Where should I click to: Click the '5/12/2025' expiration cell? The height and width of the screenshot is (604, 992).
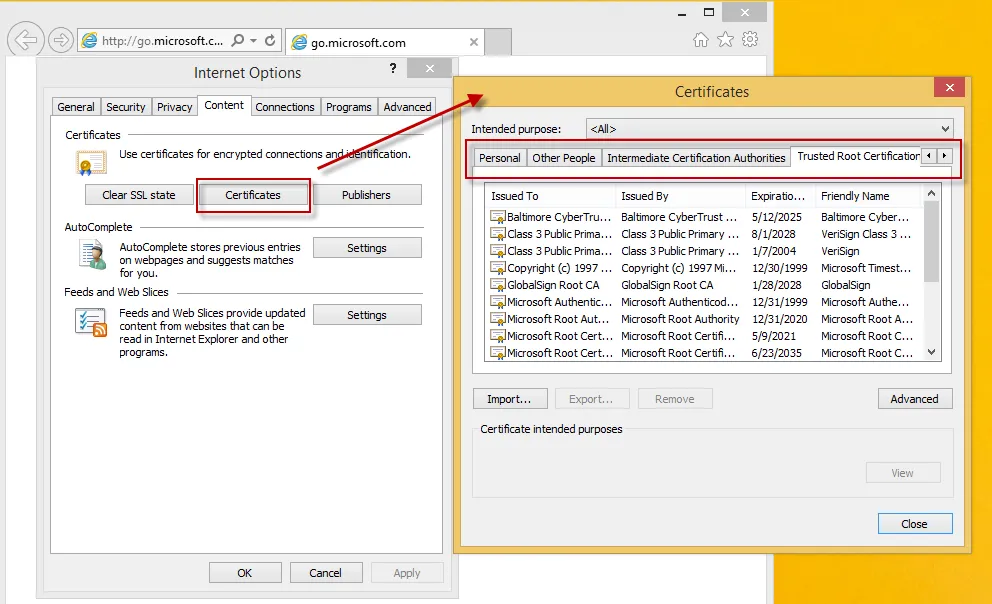[x=776, y=217]
